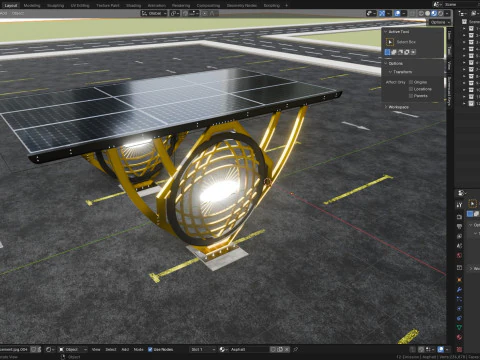Toggle the Use Nodes checkbox
480x360 pixels.
150,349
